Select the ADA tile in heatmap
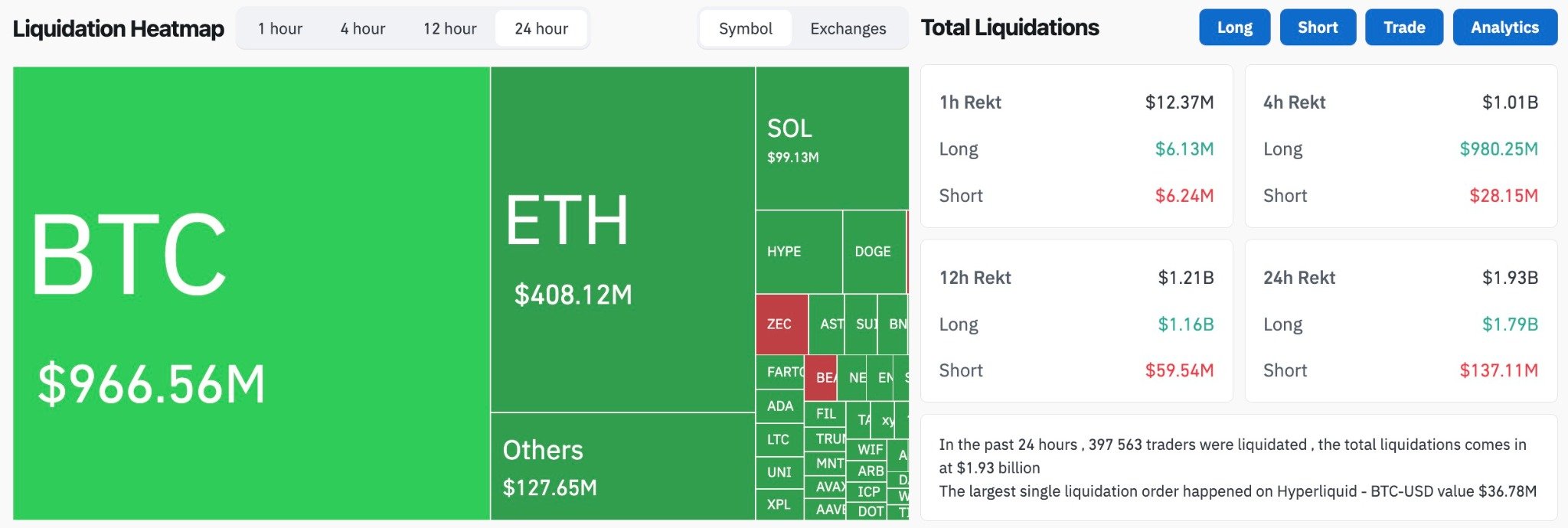 click(780, 406)
